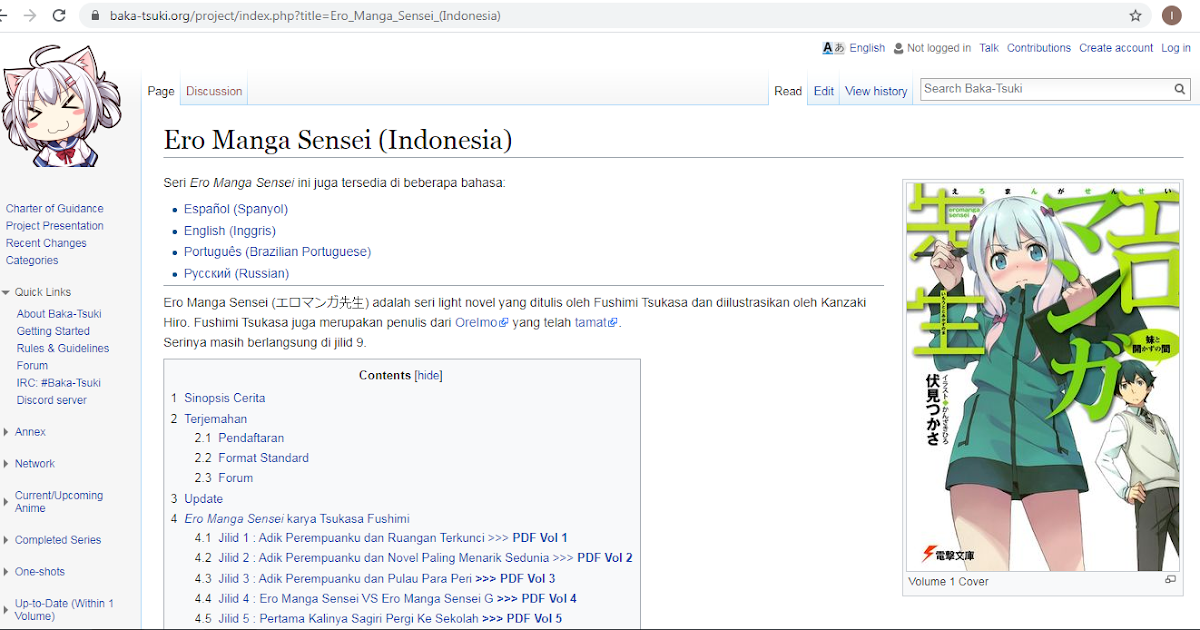Click the padlock site info icon
Screen dimensions: 1200x630
tap(95, 16)
